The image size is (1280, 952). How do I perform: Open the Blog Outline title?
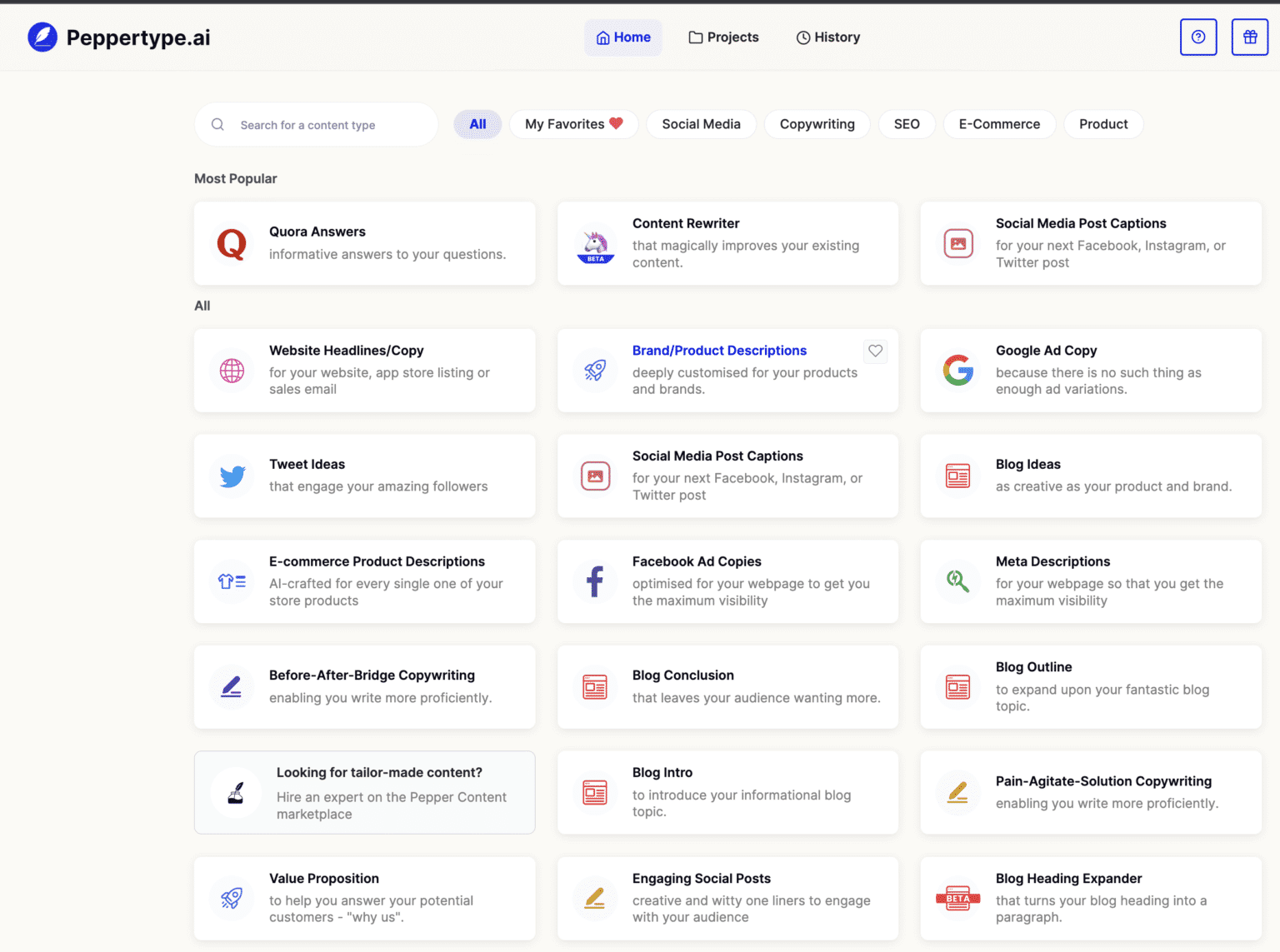(1034, 666)
